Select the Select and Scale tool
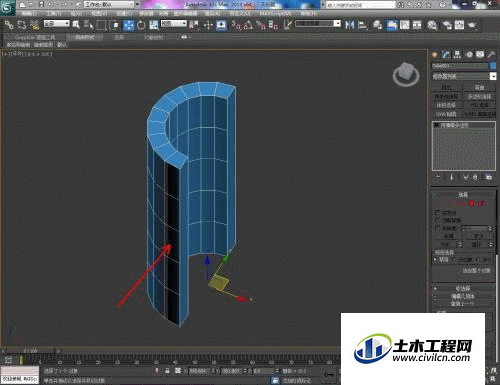Screen dimensions: 500x385 coord(153,25)
